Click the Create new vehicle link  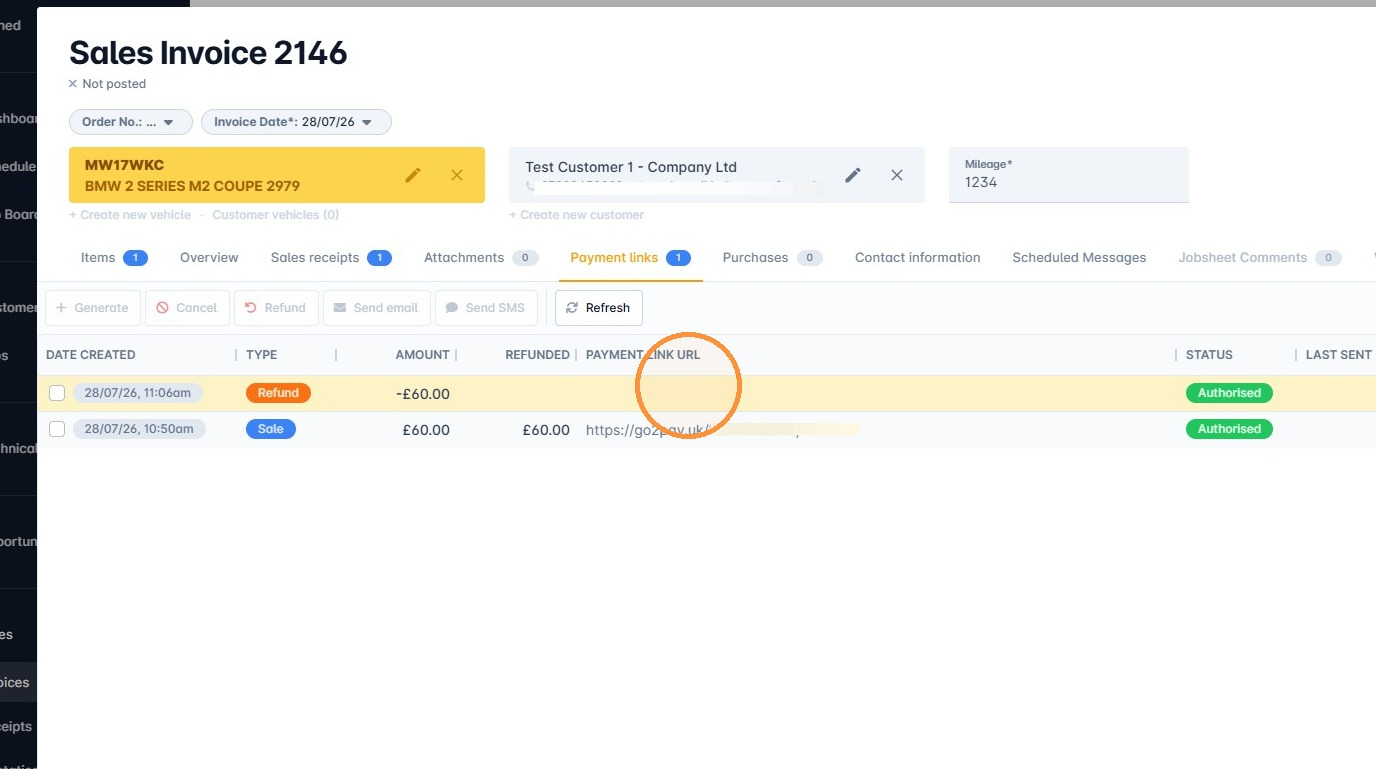click(130, 215)
